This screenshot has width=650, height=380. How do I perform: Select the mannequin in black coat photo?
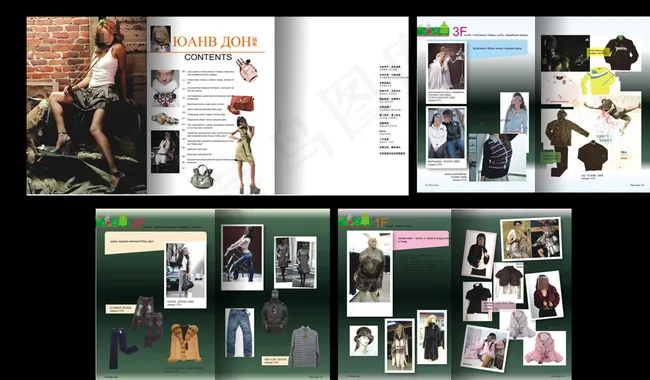432,337
